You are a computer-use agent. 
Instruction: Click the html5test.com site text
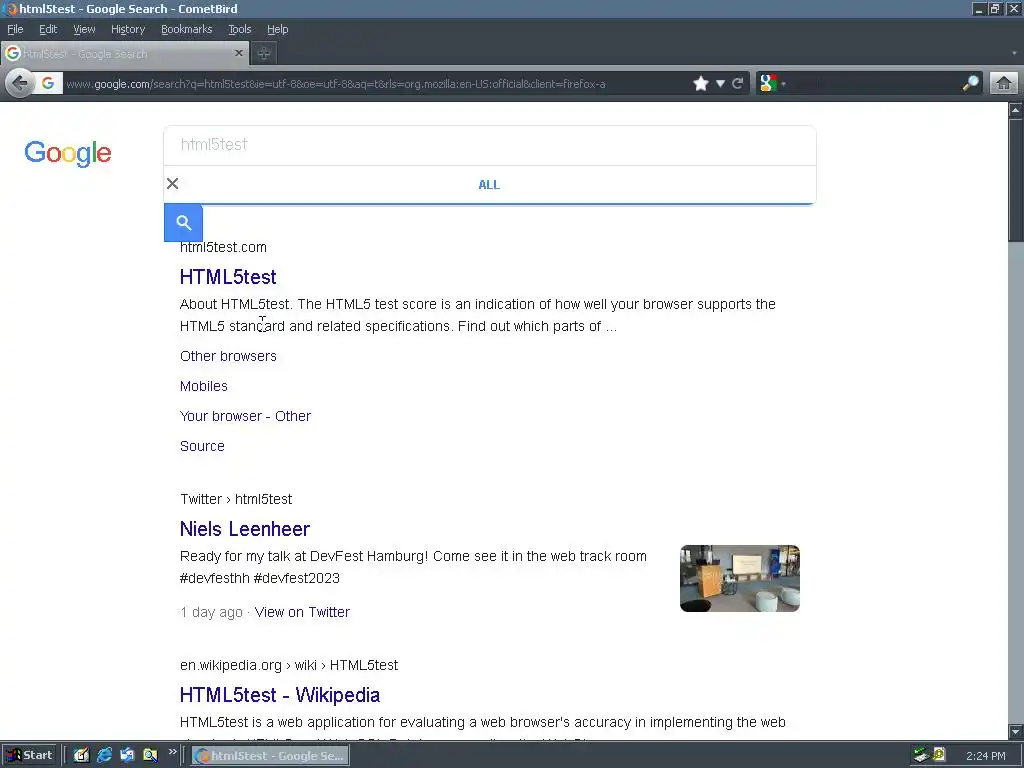click(x=223, y=247)
